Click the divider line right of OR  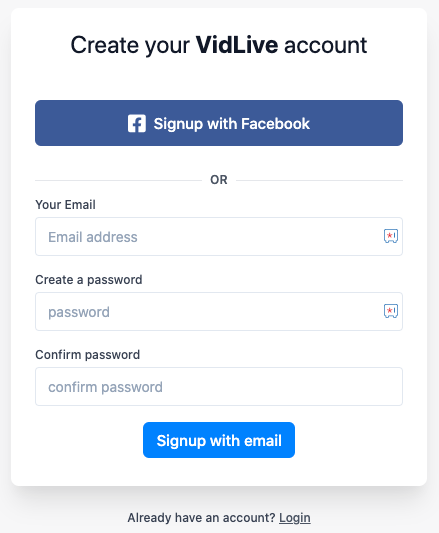[x=319, y=180]
